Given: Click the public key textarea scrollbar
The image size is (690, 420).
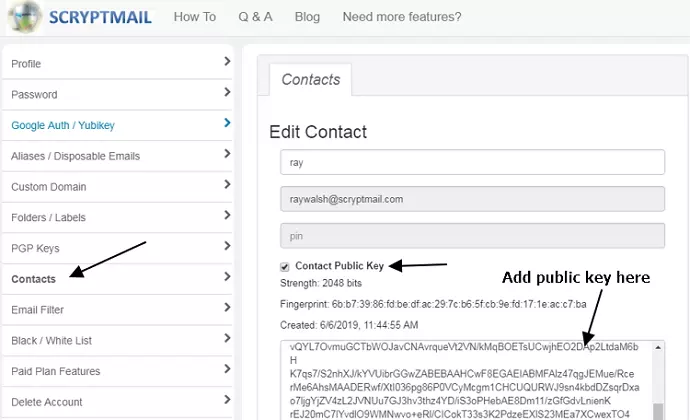Looking at the screenshot, I should (658, 380).
